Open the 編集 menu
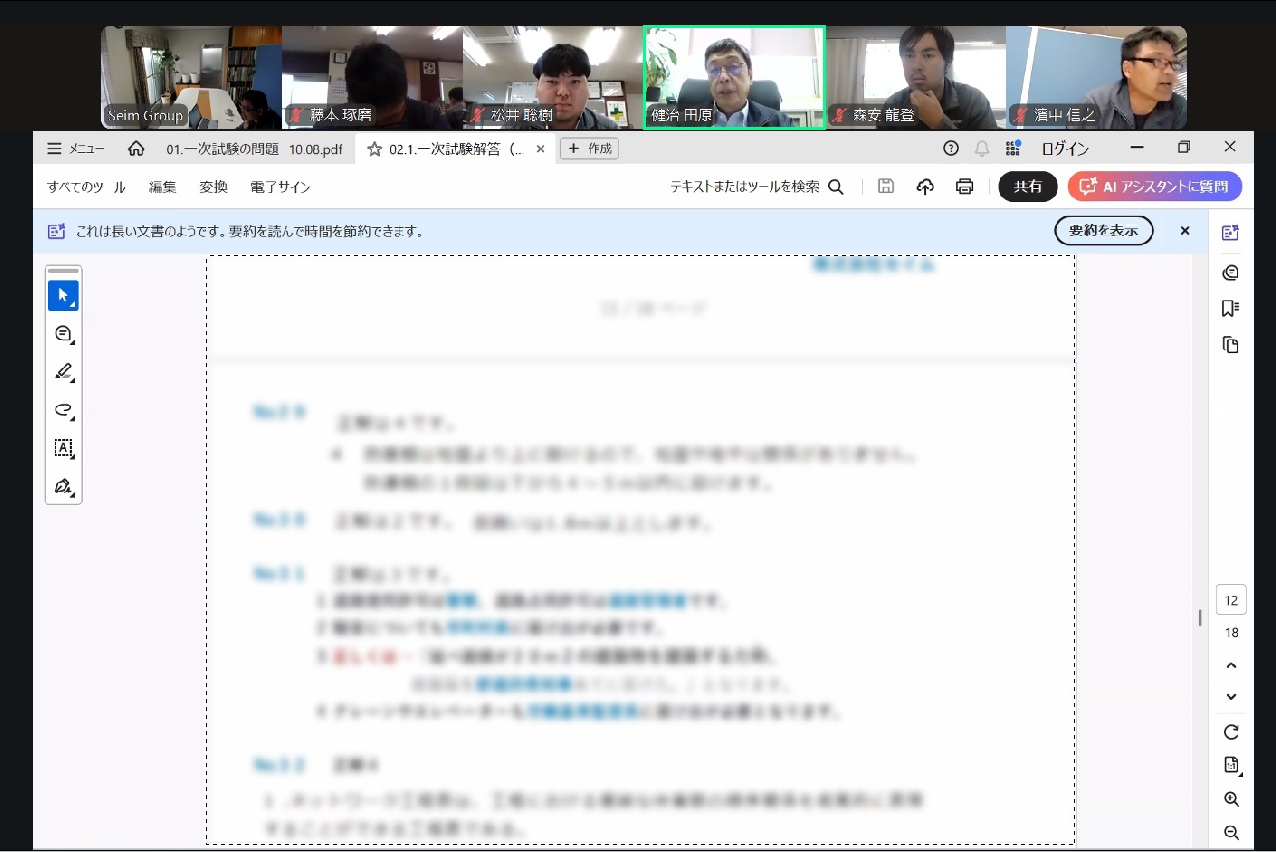 162,187
